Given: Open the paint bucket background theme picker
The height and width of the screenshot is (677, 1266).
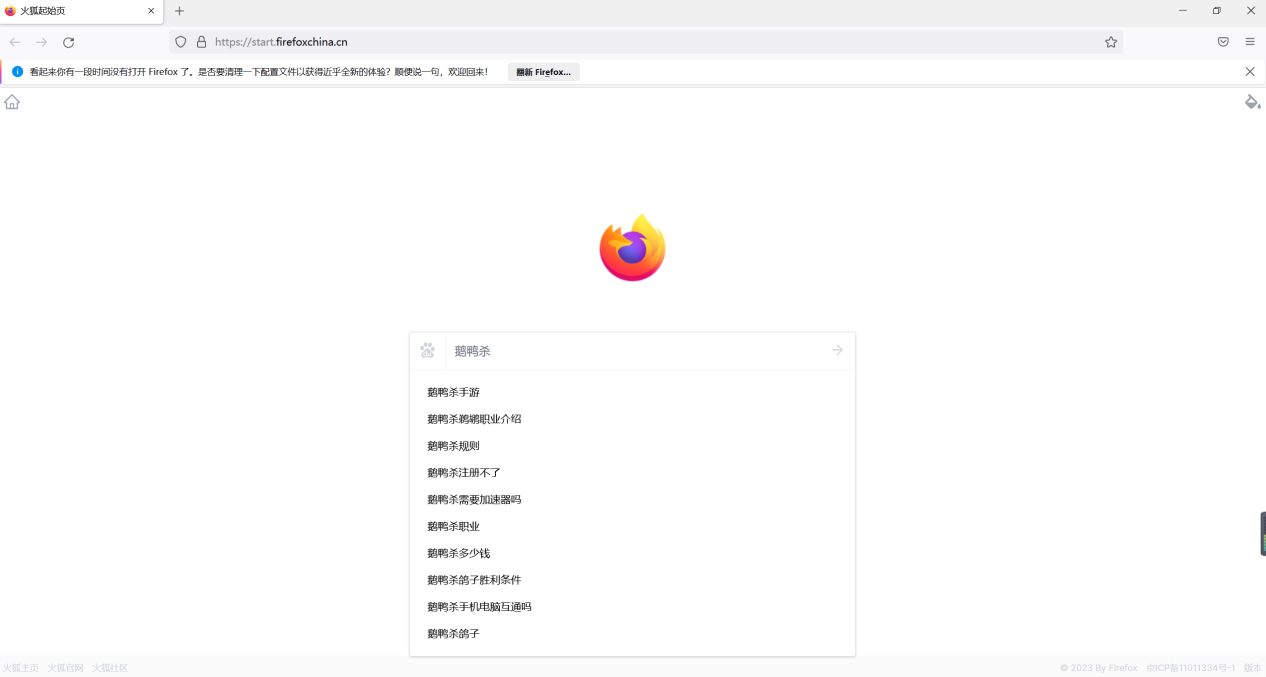Looking at the screenshot, I should (1253, 101).
